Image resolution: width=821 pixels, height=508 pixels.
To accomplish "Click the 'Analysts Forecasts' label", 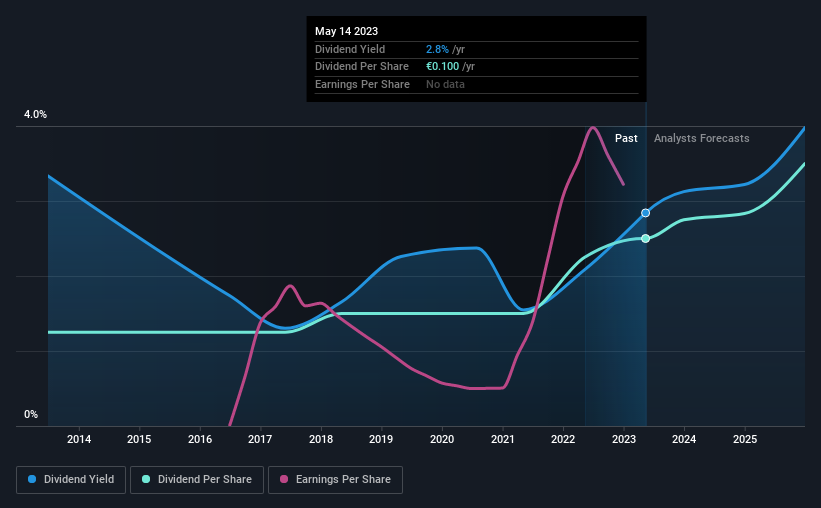I will 702,138.
